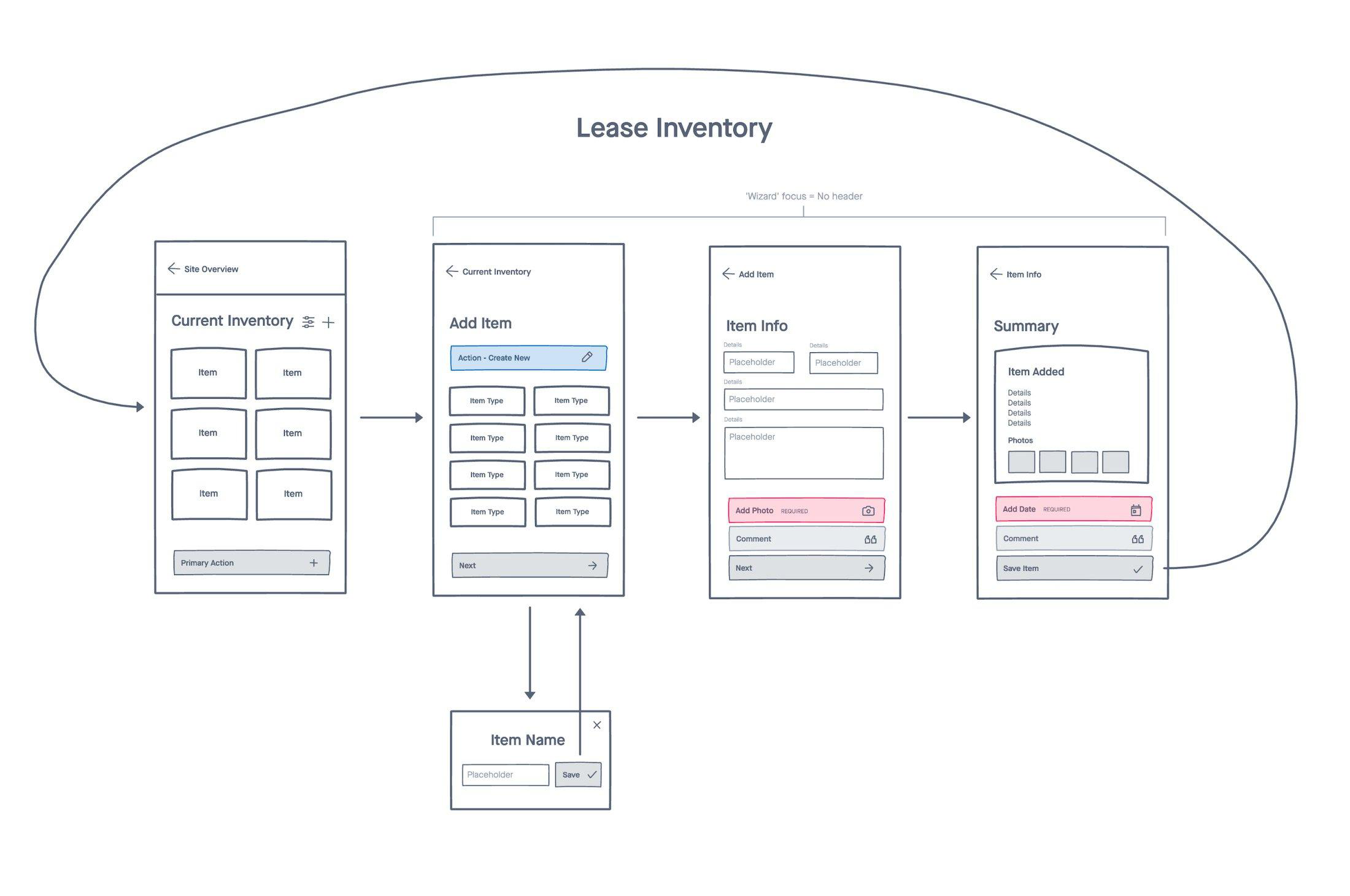Click the camera icon in Add Photo
Screen dimensions: 1350x896
[868, 511]
